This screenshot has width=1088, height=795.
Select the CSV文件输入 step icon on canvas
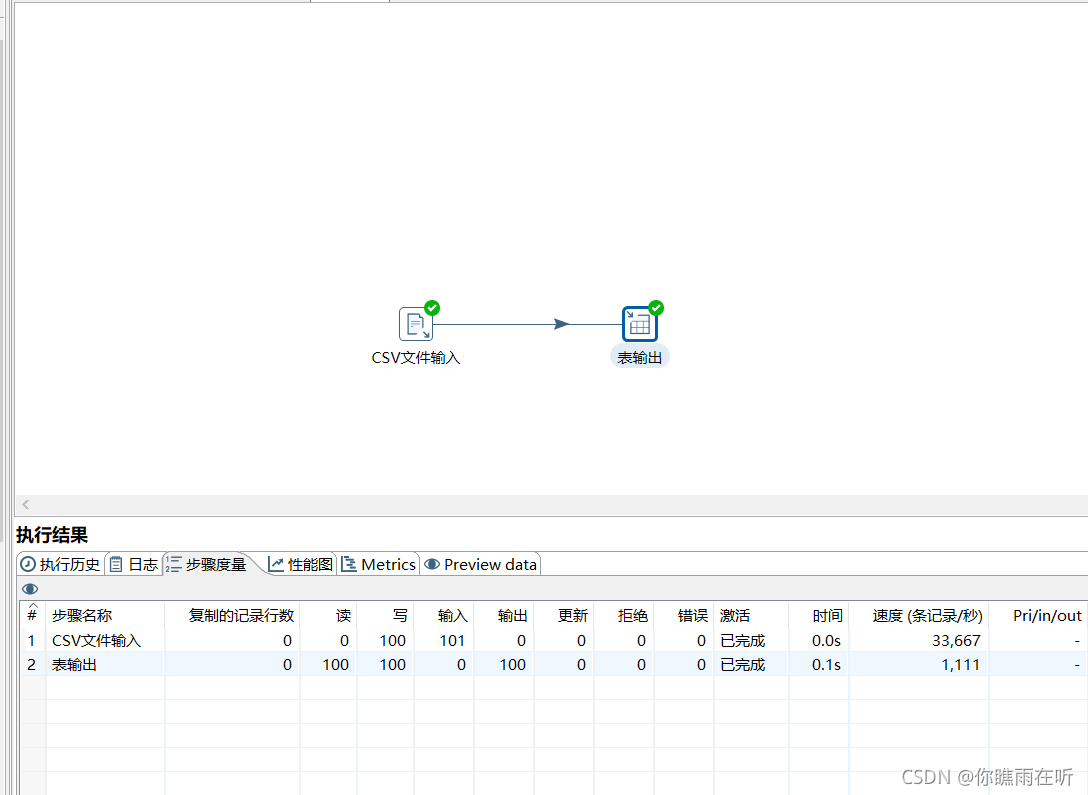tap(416, 323)
